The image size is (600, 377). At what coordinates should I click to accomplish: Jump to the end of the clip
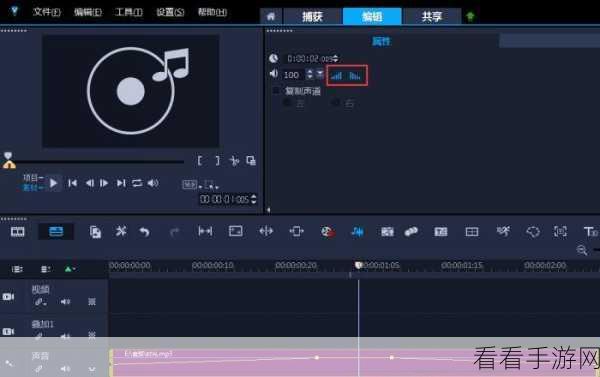121,183
